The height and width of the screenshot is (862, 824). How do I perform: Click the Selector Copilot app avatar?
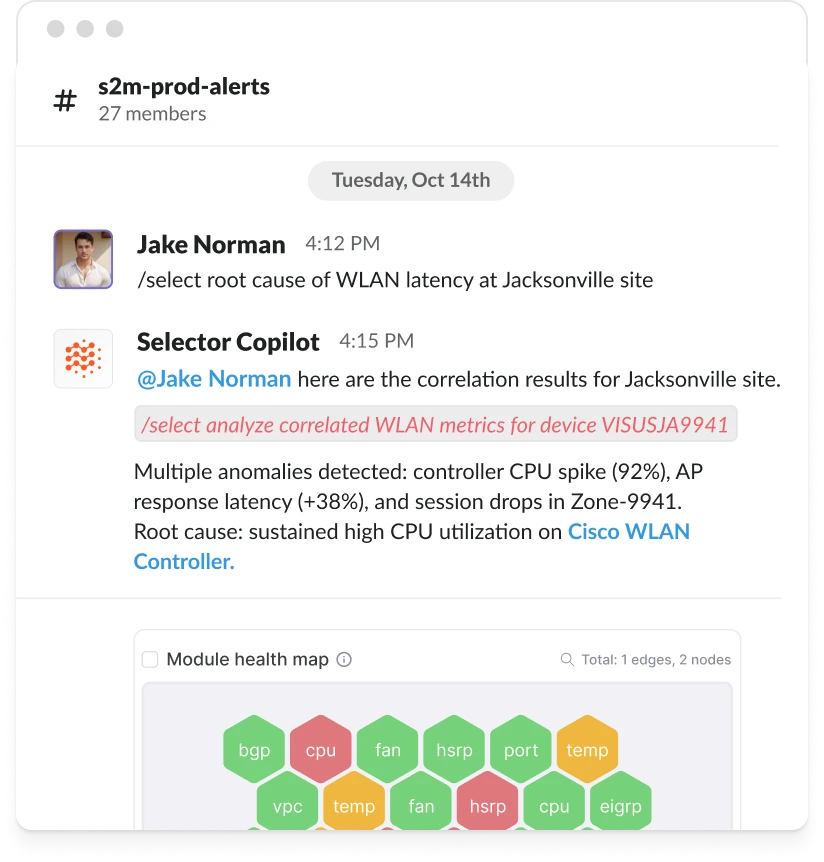click(83, 358)
